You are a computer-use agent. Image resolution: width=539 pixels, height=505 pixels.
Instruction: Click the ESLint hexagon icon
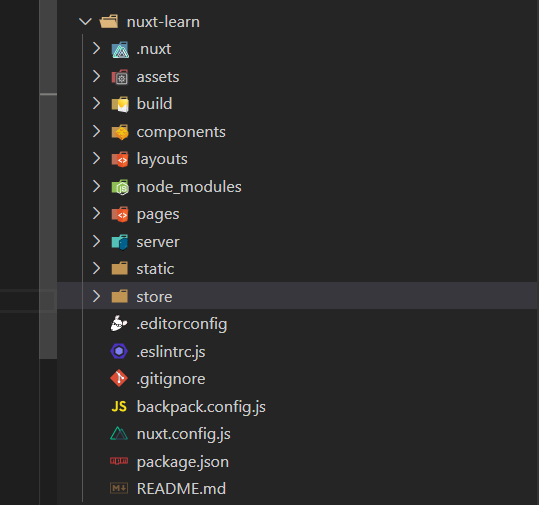[119, 351]
